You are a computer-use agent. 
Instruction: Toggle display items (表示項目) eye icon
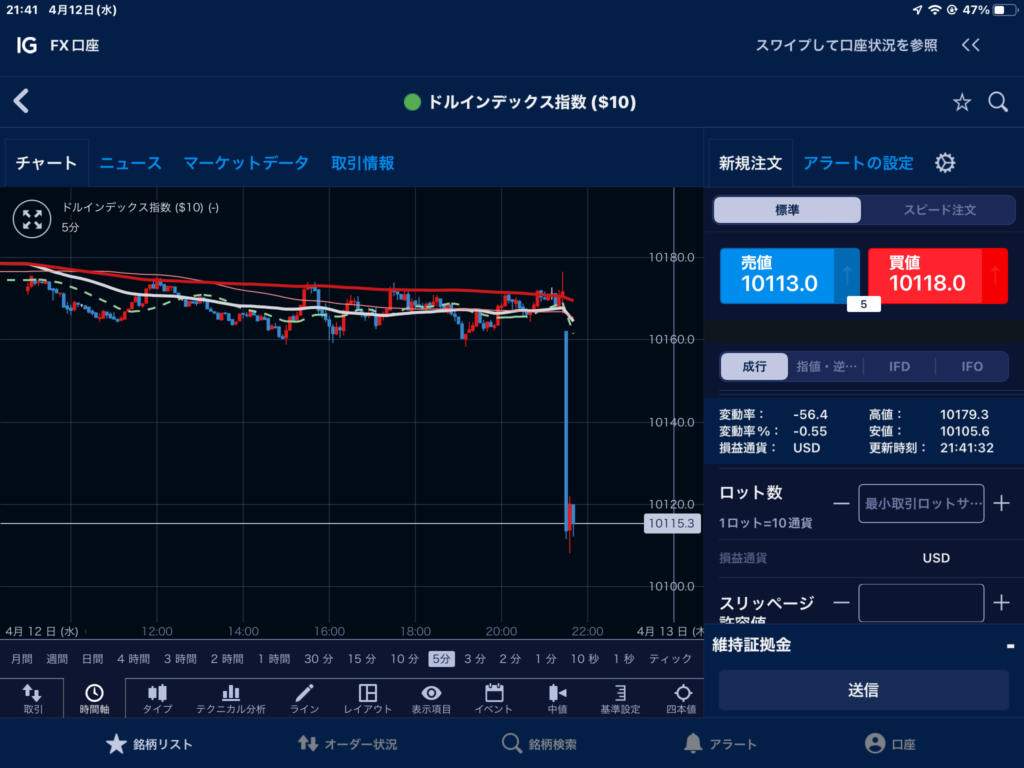[x=431, y=697]
